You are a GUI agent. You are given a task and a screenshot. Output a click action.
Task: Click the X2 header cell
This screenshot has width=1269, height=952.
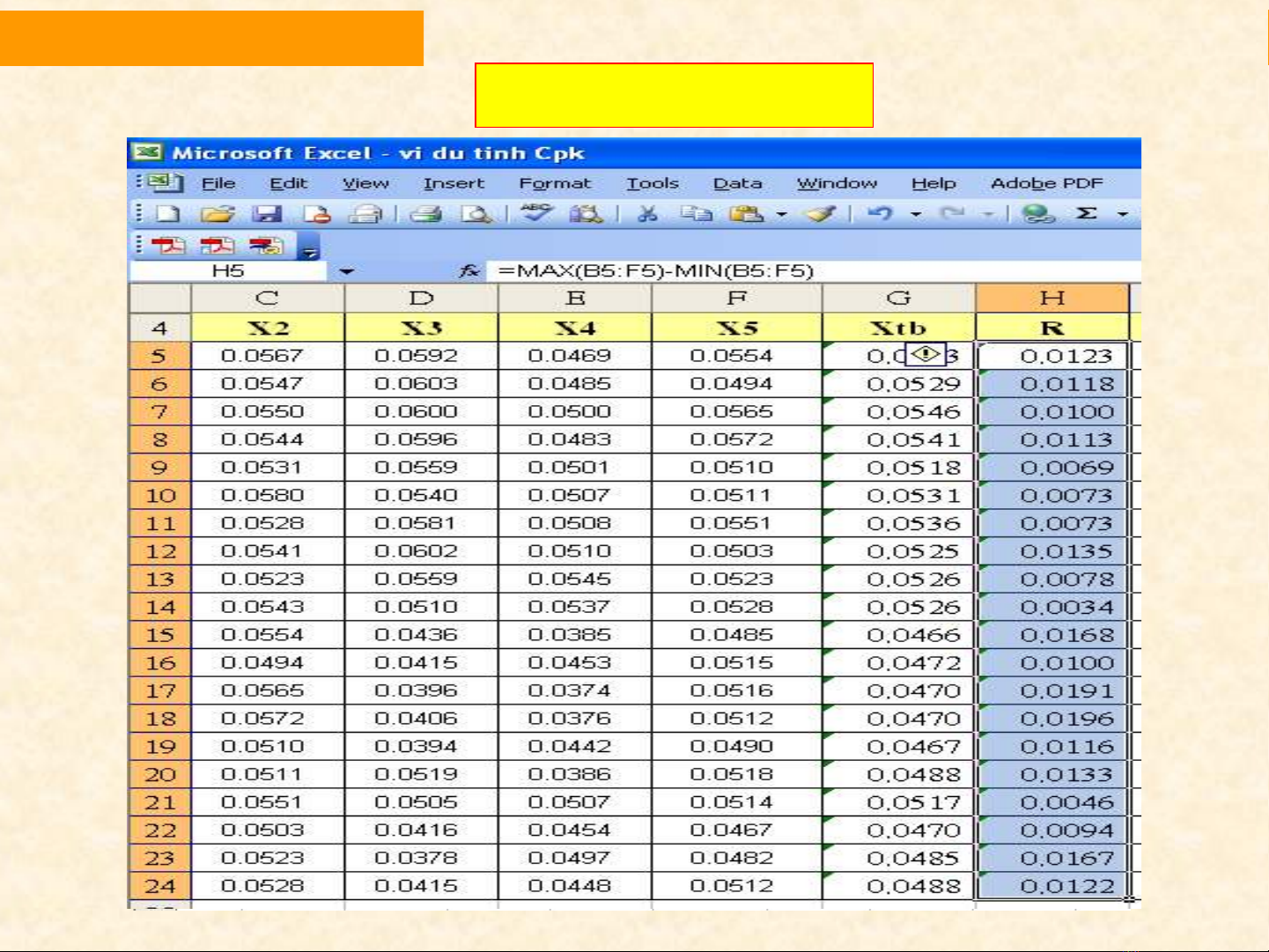pyautogui.click(x=268, y=328)
